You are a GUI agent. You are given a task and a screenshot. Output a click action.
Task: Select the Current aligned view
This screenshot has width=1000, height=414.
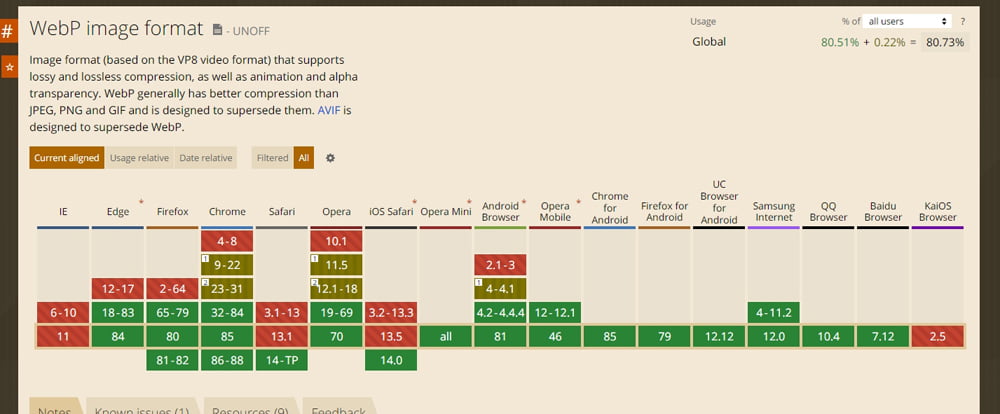(x=66, y=158)
